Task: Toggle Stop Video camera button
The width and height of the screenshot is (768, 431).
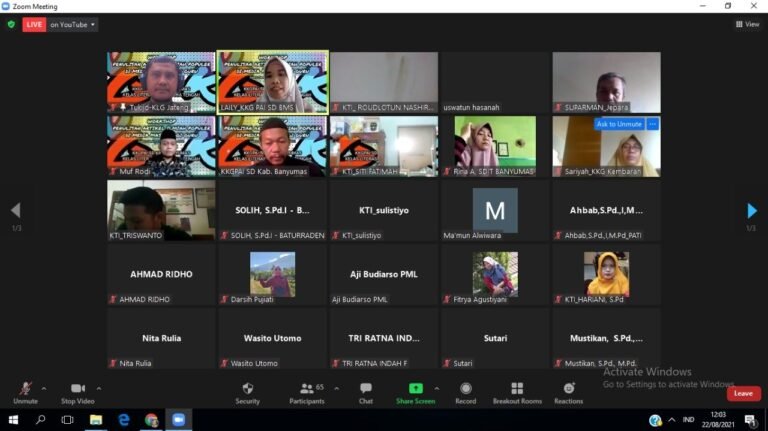Action: click(x=77, y=393)
